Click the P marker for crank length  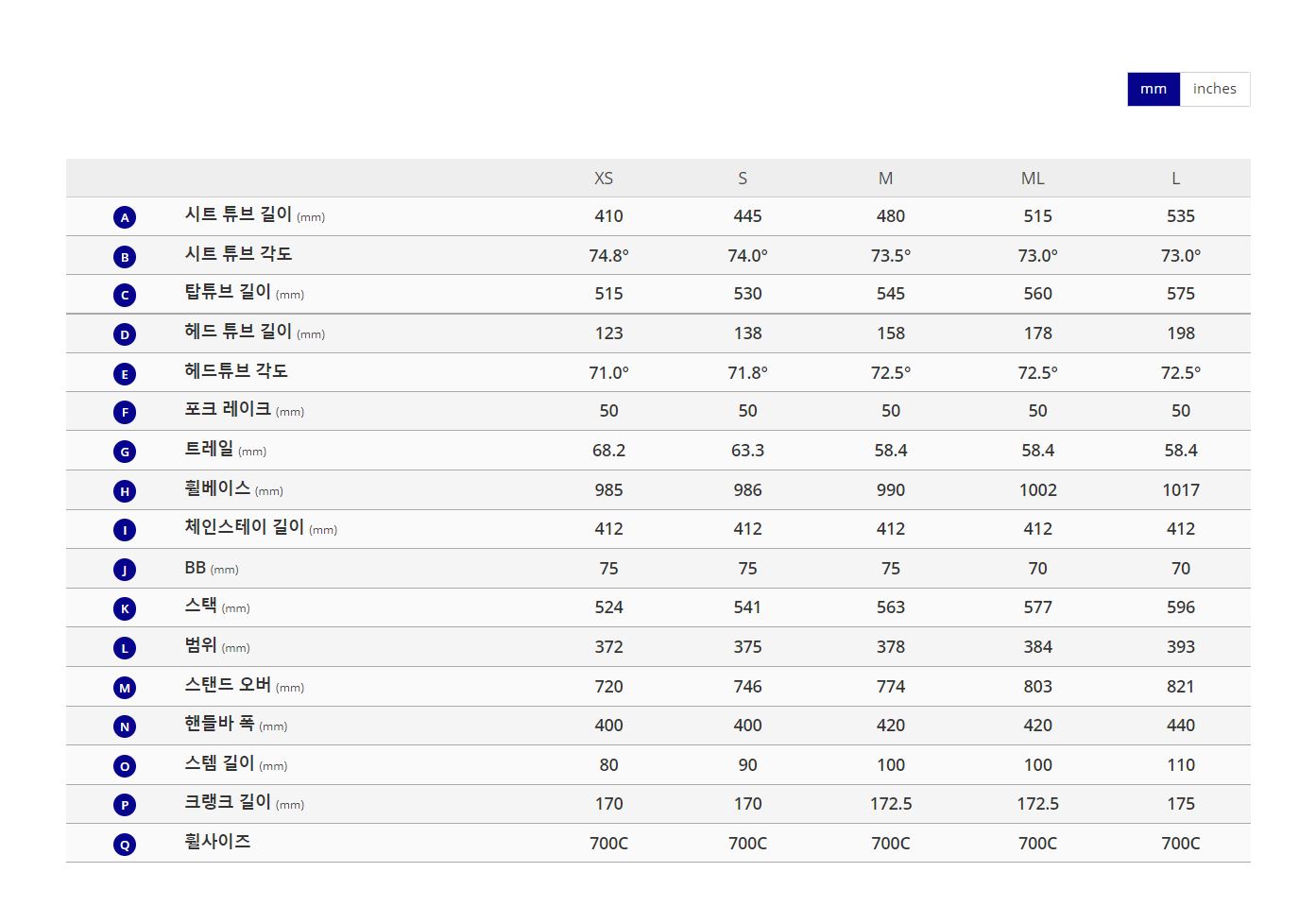point(125,805)
